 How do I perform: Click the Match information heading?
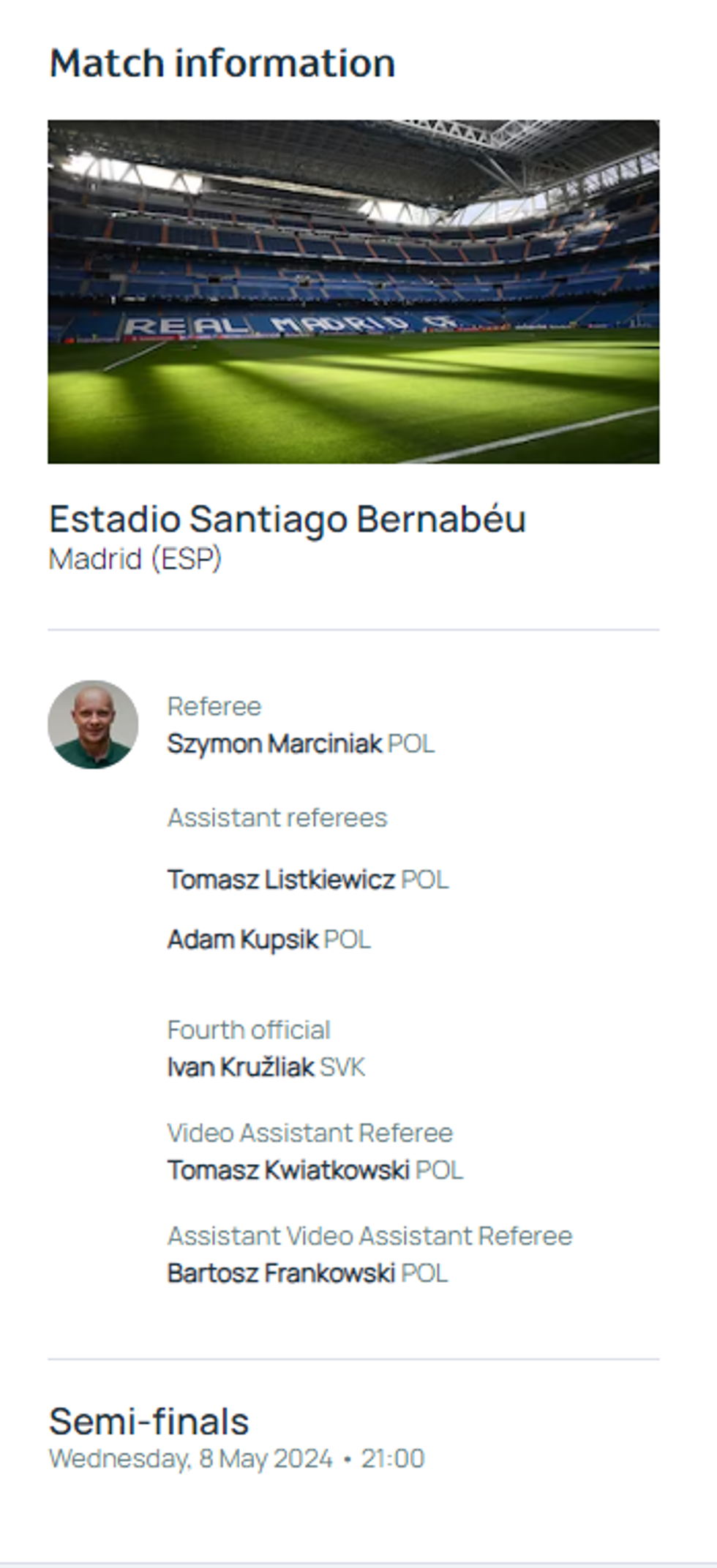tap(222, 63)
